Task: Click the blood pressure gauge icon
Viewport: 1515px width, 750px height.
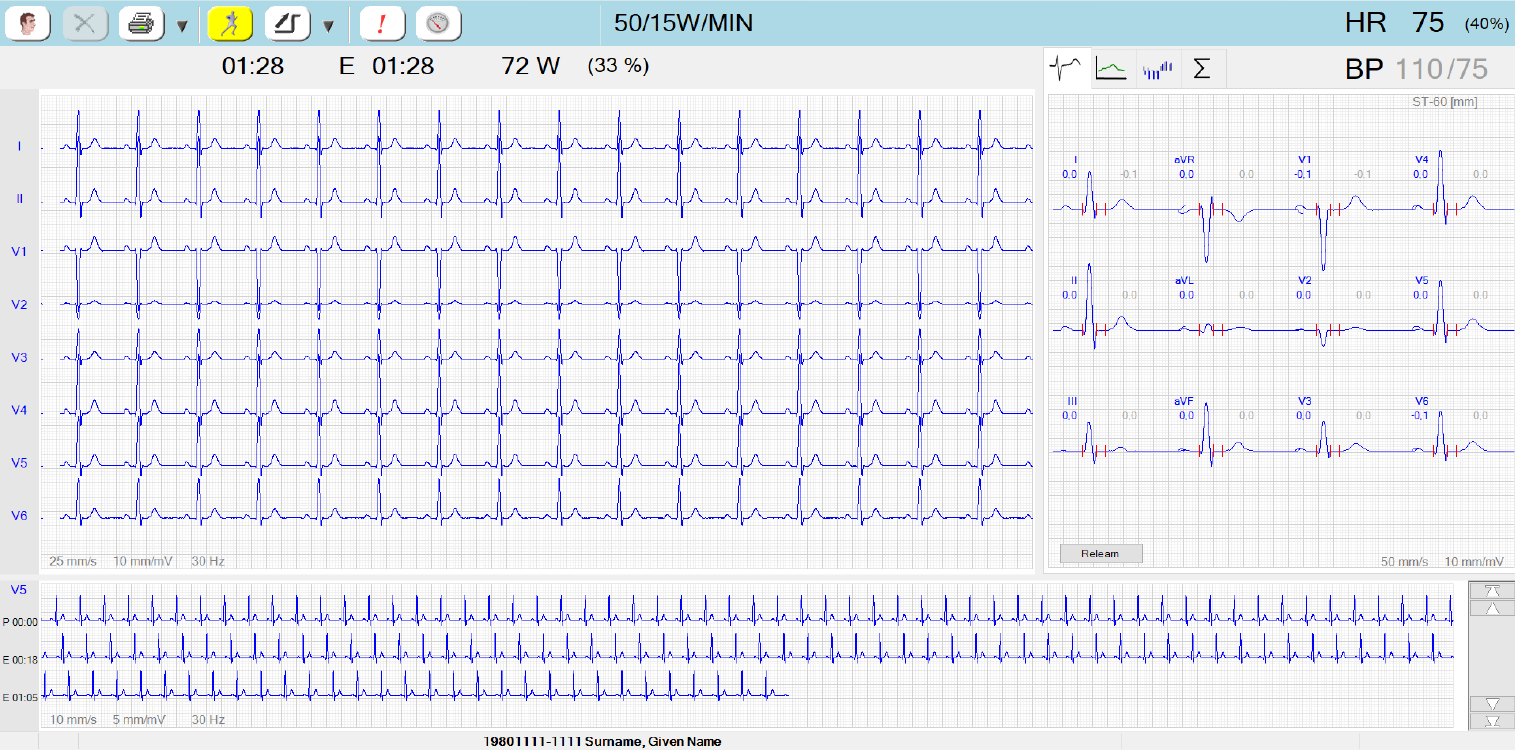Action: coord(438,24)
